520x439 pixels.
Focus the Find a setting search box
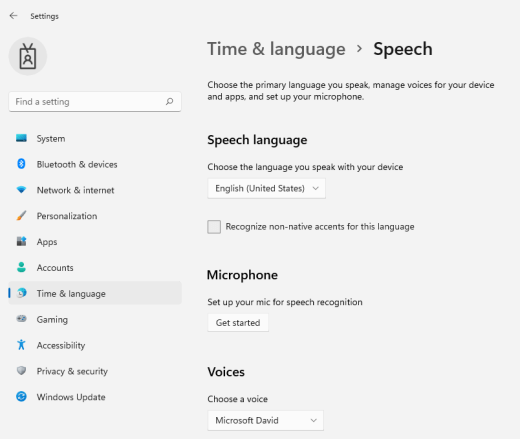point(95,102)
